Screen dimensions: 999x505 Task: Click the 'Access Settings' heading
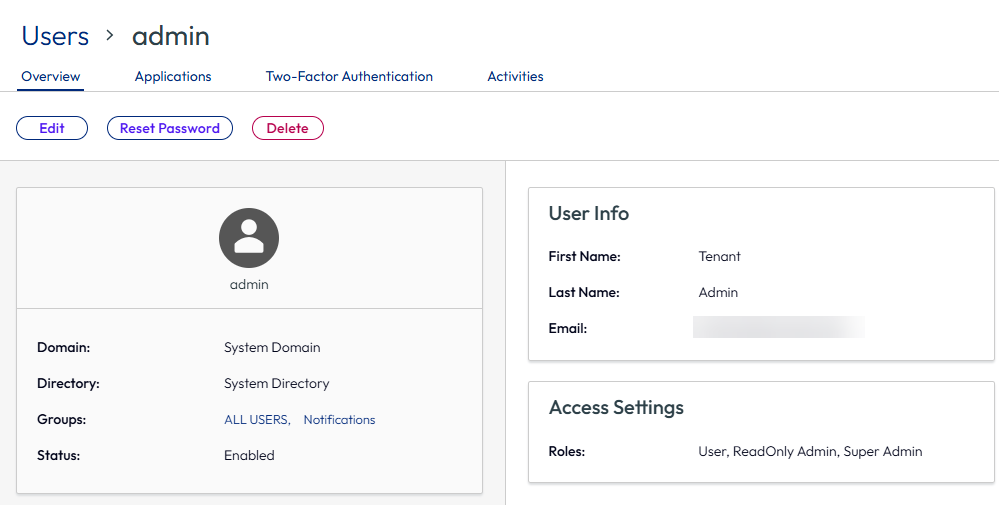(616, 408)
